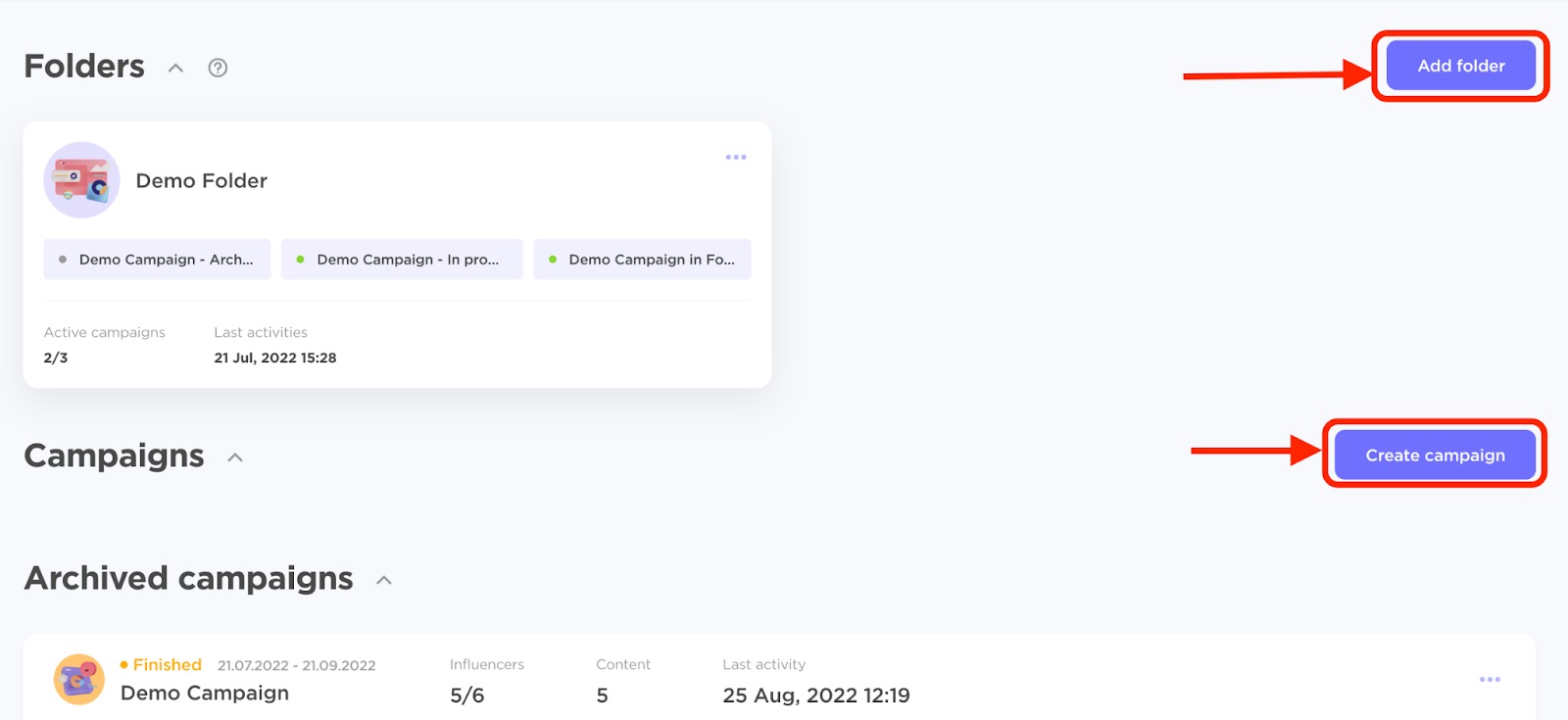Image resolution: width=1568 pixels, height=720 pixels.
Task: Collapse the Folders section chevron
Action: point(175,68)
